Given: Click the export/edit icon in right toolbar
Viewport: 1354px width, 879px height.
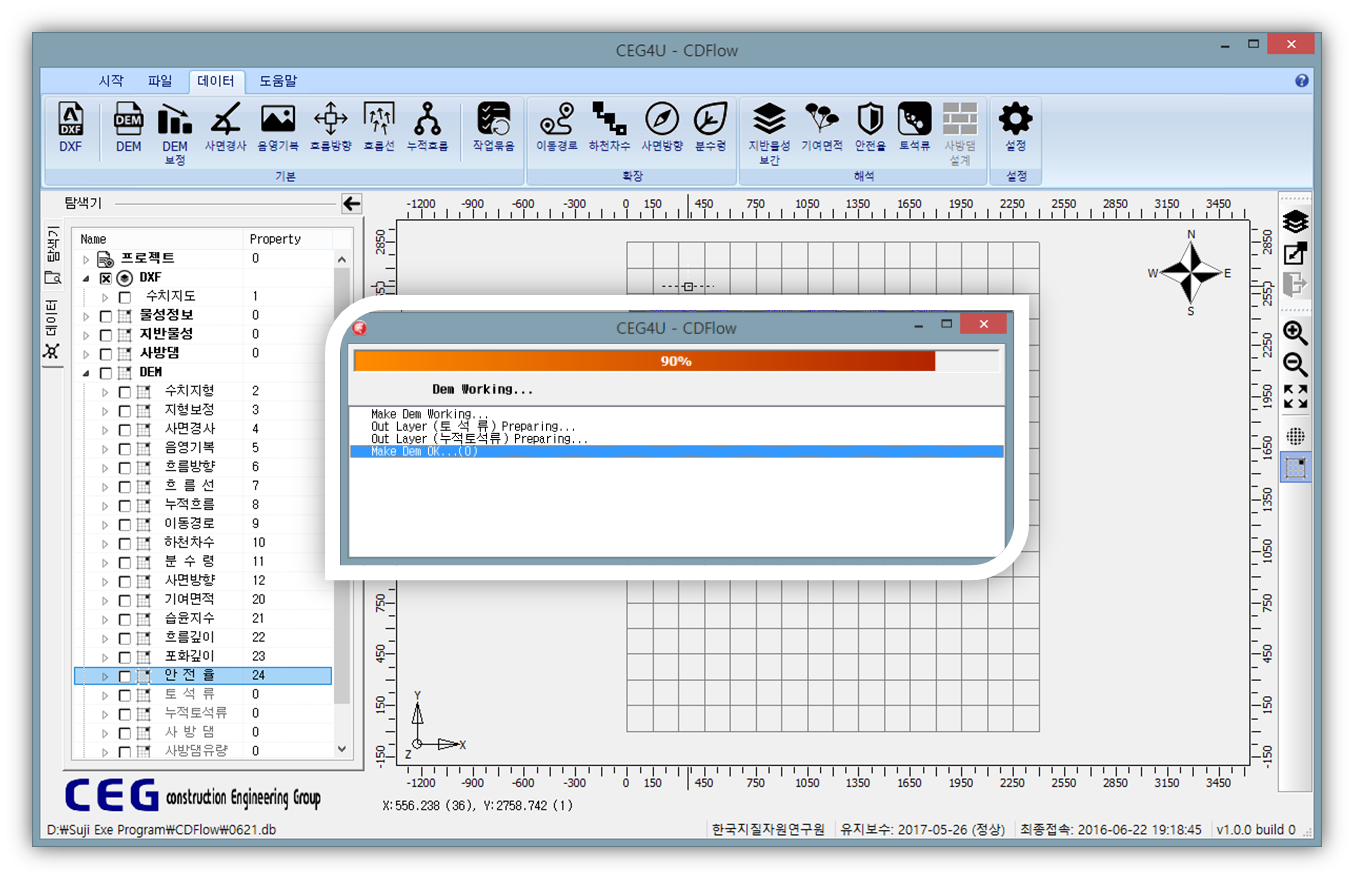Looking at the screenshot, I should (1296, 254).
